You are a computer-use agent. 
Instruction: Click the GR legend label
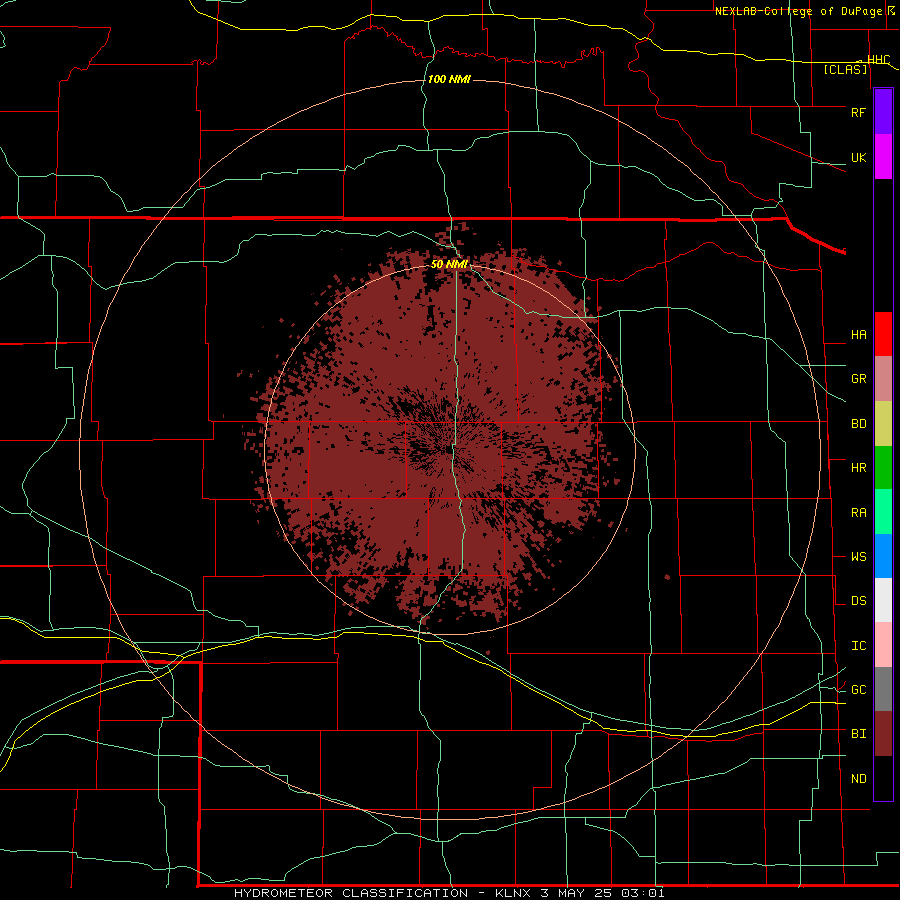(858, 379)
